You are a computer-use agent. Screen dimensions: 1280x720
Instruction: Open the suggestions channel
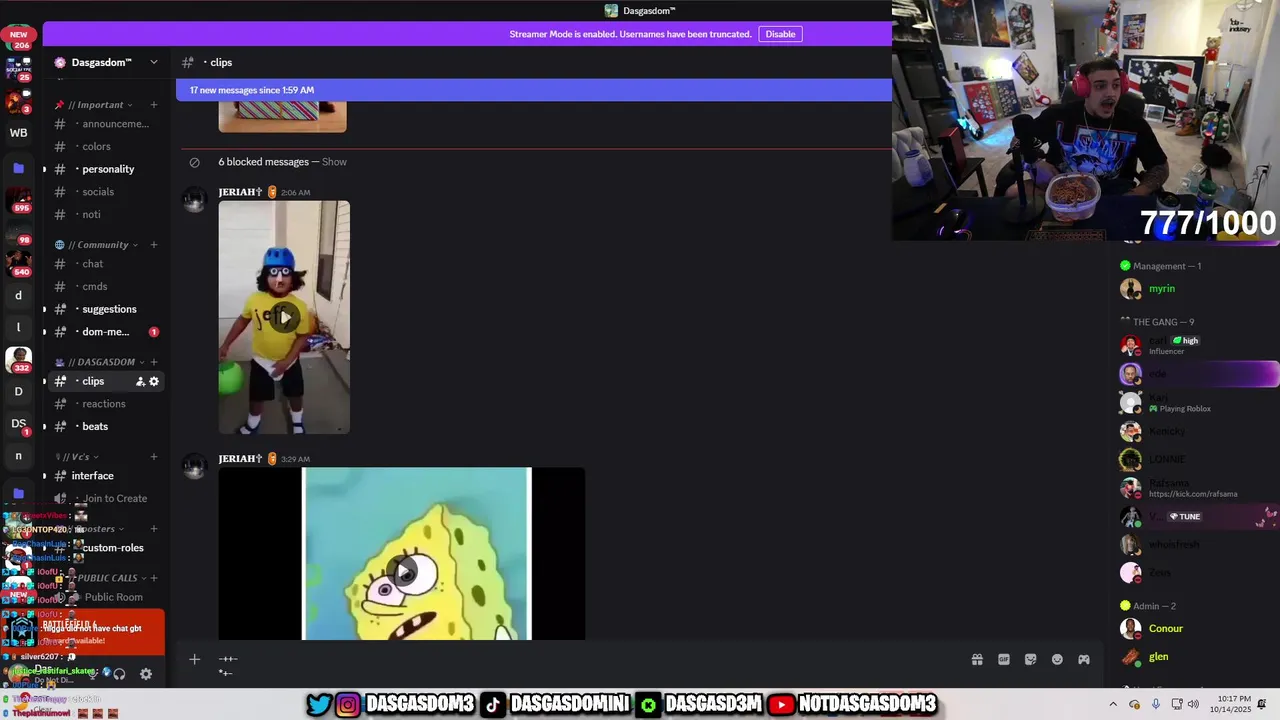107,309
